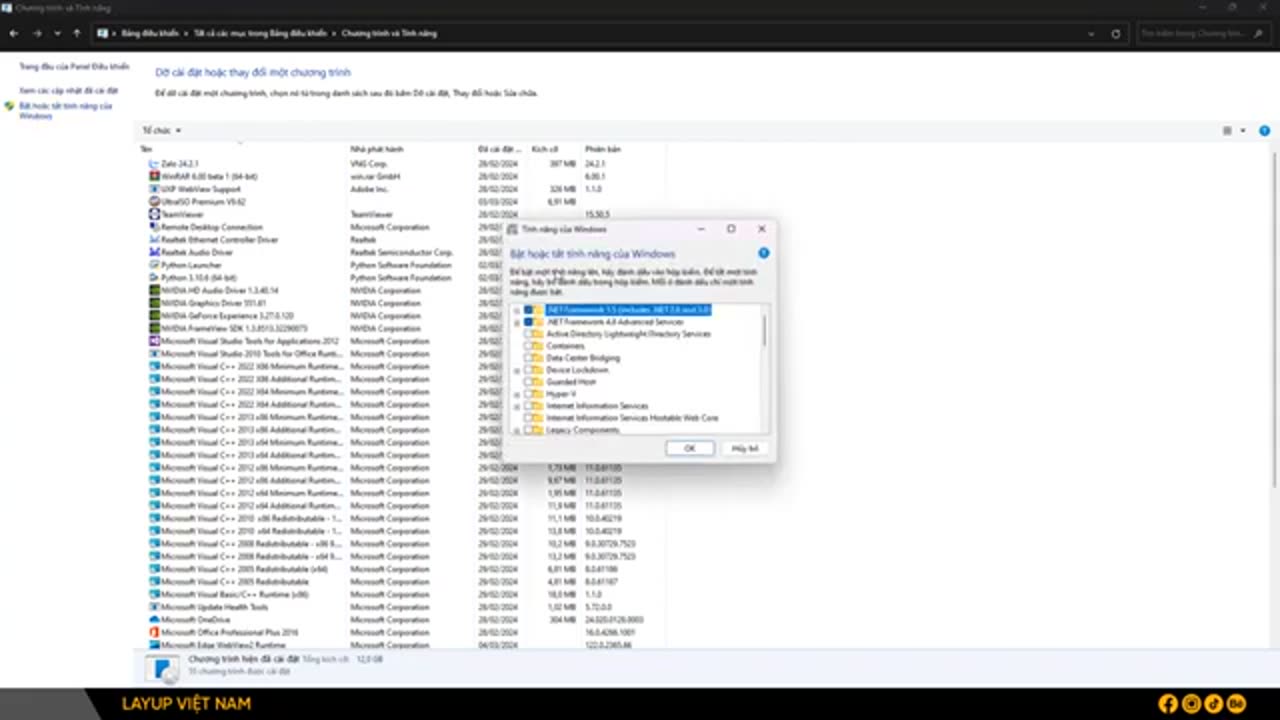Click the UXP WebView Support icon
The image size is (1280, 720).
pyautogui.click(x=154, y=189)
